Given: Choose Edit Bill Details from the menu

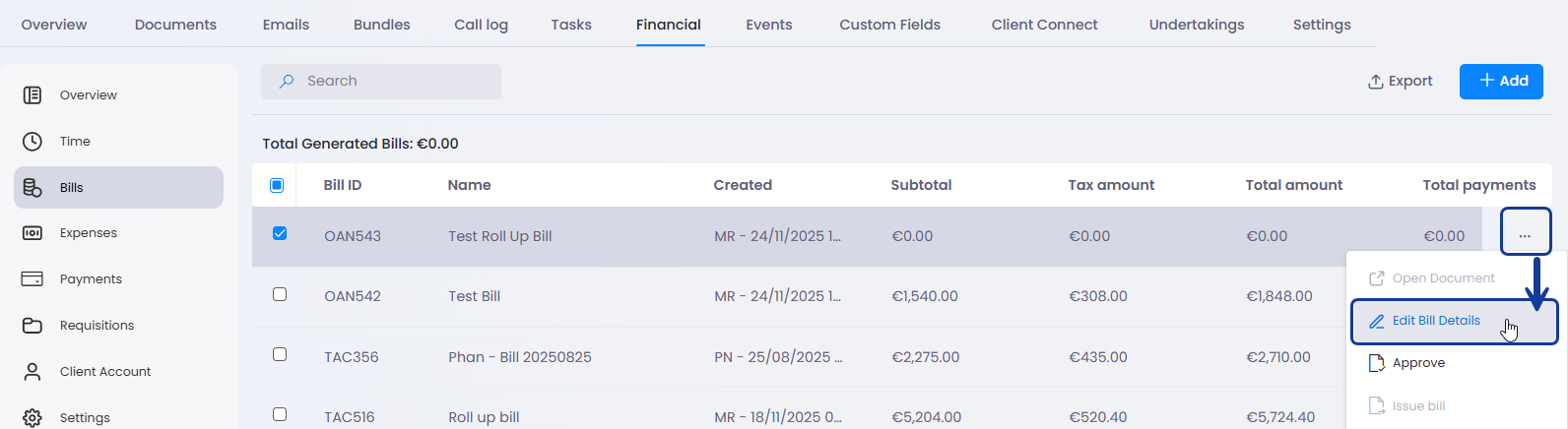Looking at the screenshot, I should tap(1436, 321).
